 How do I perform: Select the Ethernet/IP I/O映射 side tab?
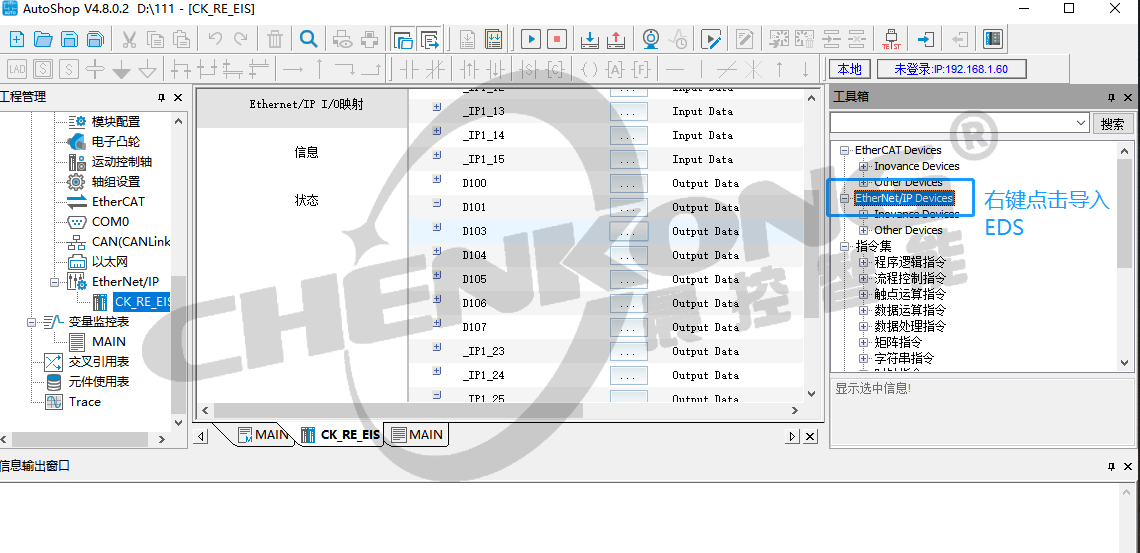tap(306, 104)
